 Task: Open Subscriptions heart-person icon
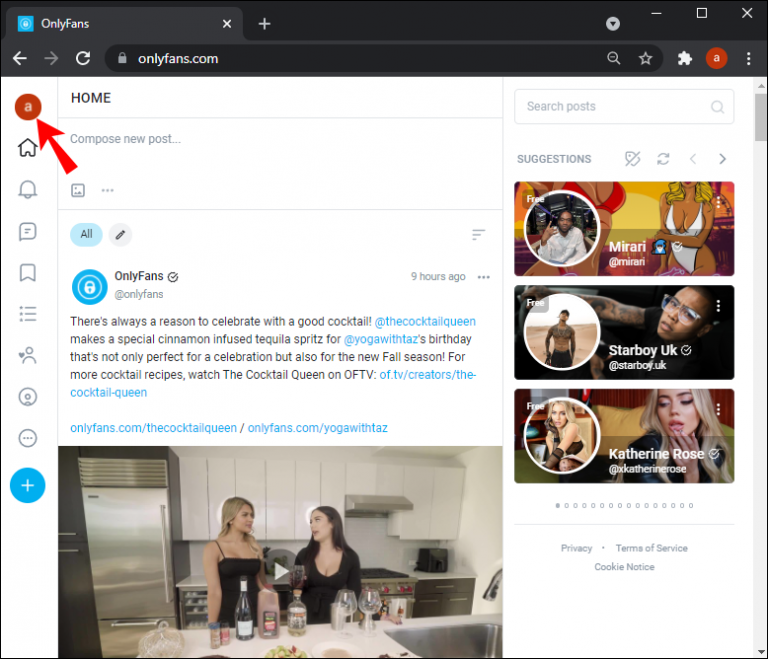click(x=27, y=355)
